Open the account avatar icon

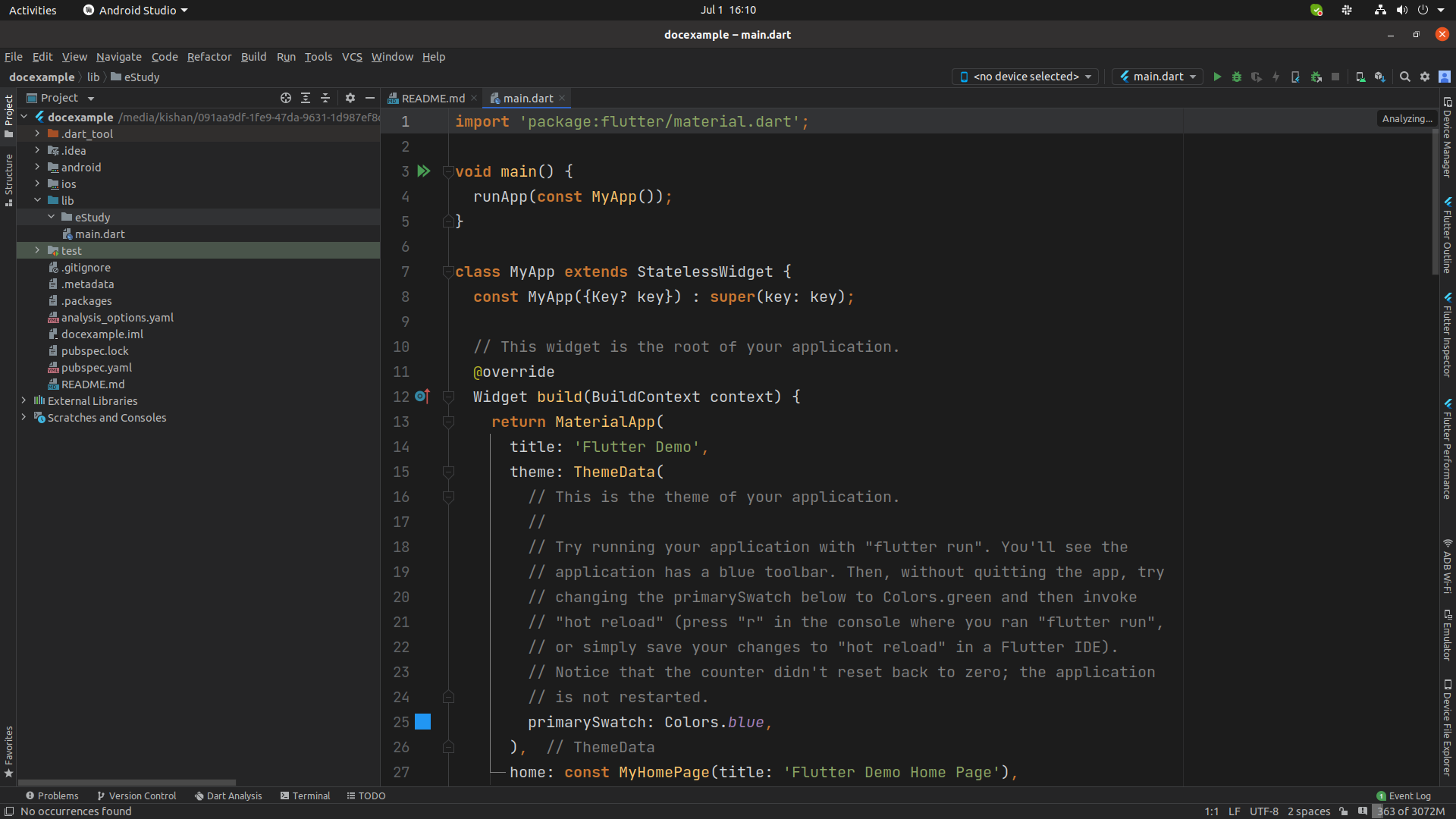[x=1445, y=77]
